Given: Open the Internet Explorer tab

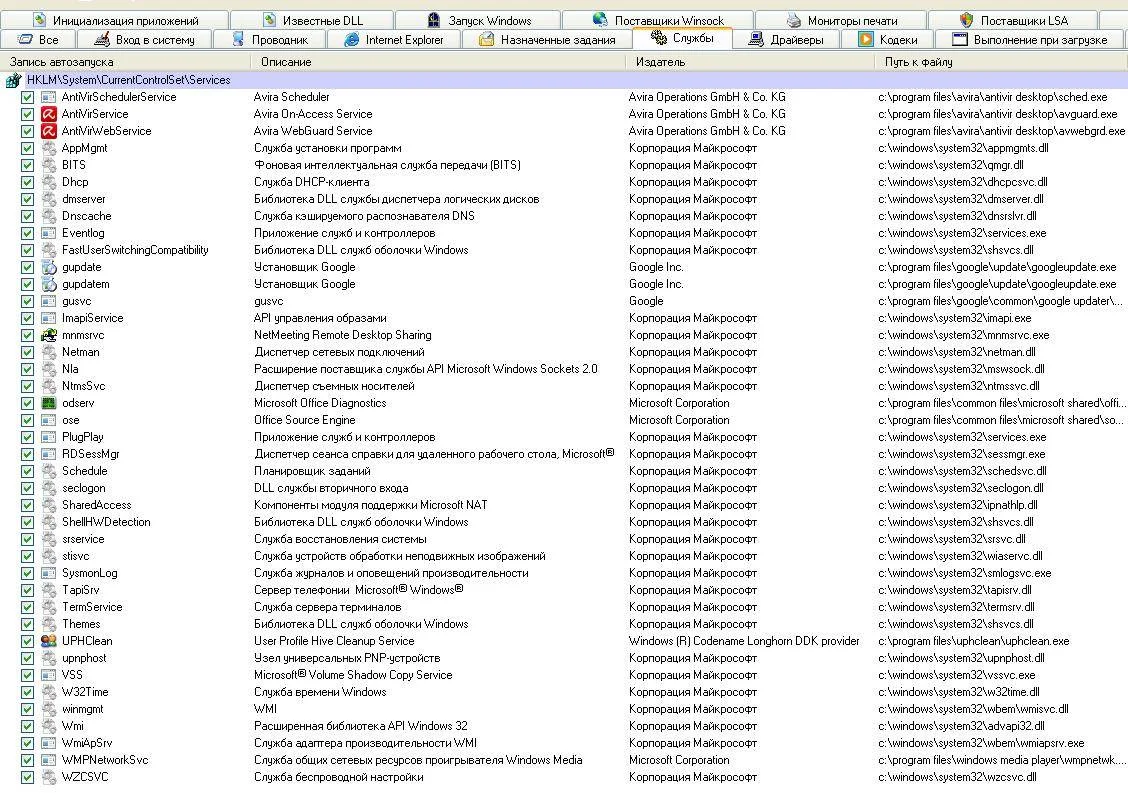Looking at the screenshot, I should 394,40.
